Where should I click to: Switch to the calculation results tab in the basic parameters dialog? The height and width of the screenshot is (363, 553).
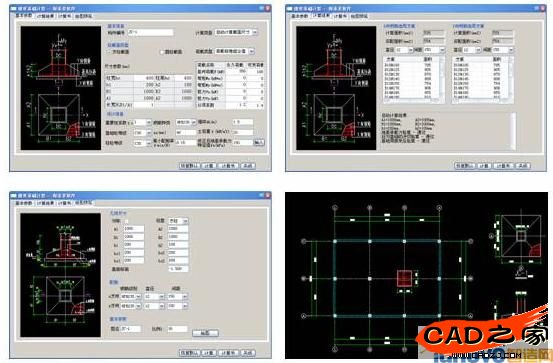(x=45, y=16)
